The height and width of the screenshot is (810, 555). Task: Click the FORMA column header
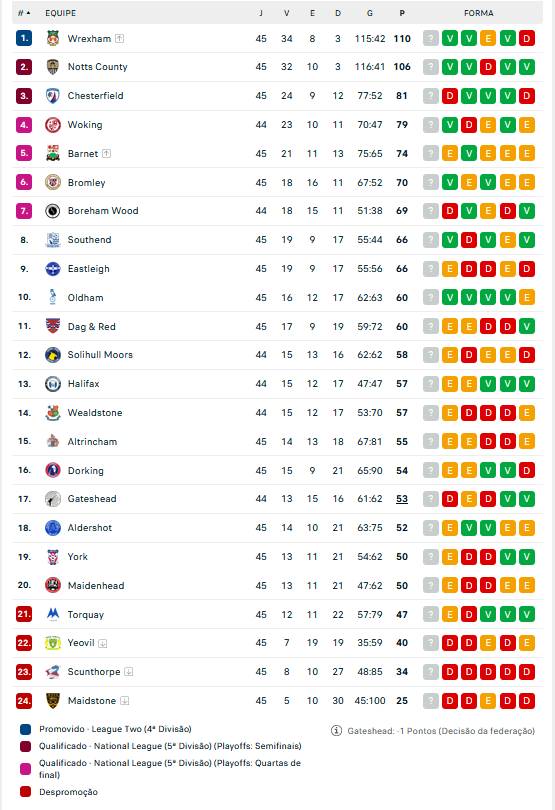coord(479,13)
